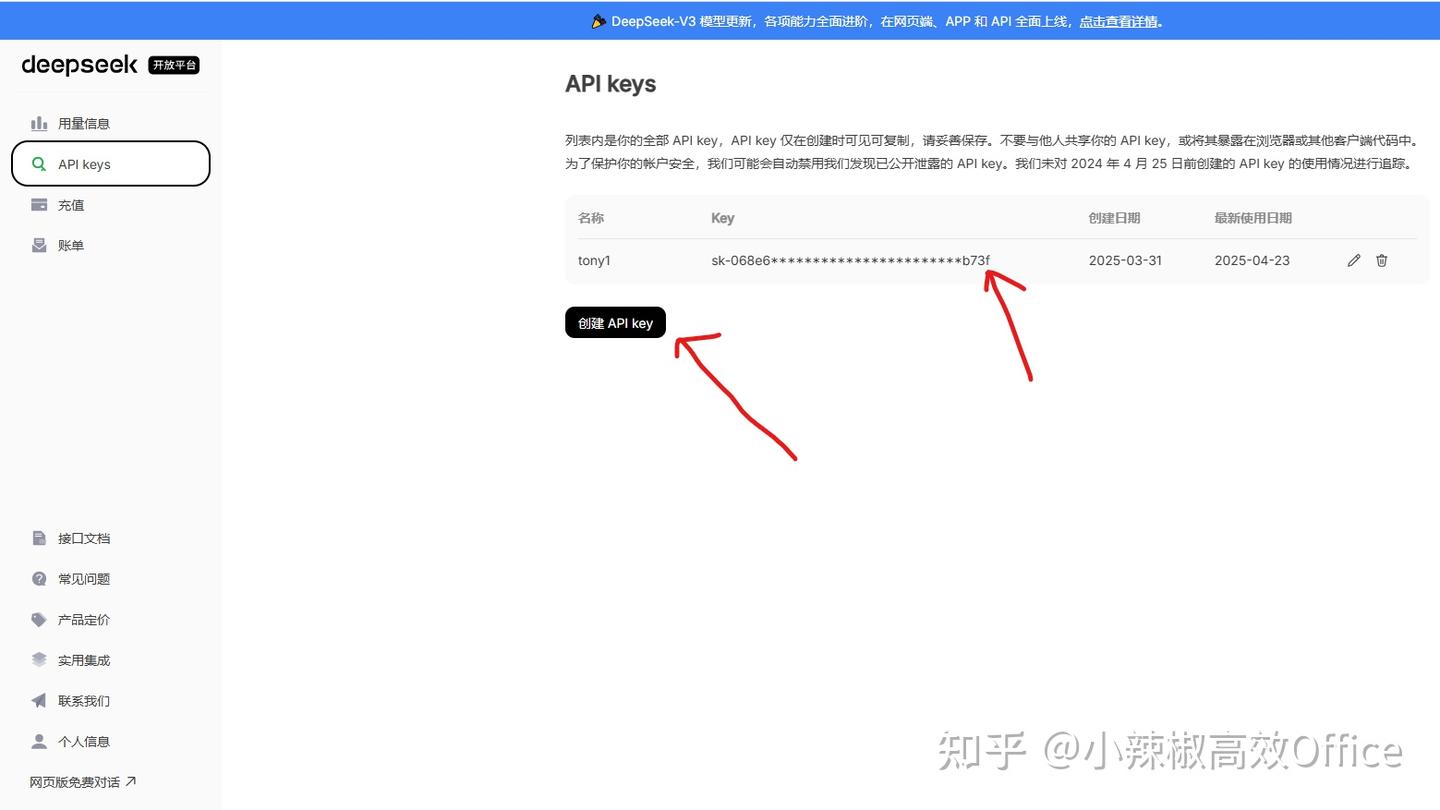Delete the tony1 key via trash icon
The height and width of the screenshot is (810, 1440).
coord(1381,260)
